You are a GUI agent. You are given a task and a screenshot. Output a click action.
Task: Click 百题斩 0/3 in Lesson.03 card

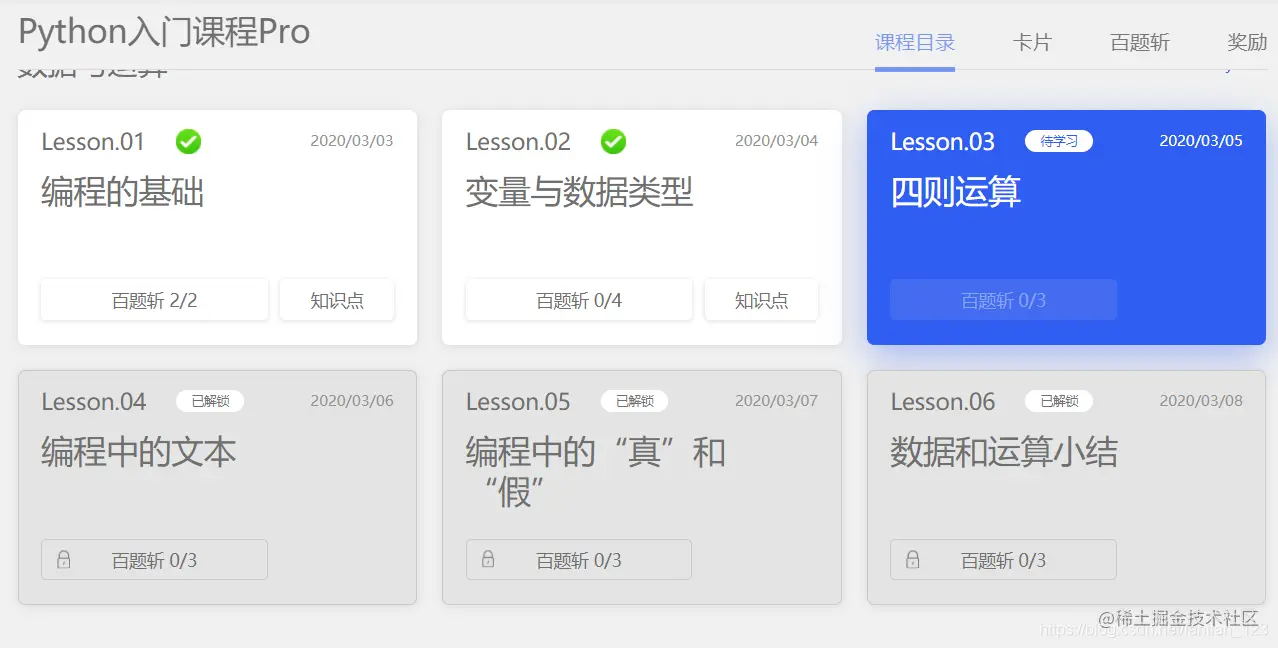(x=1003, y=300)
